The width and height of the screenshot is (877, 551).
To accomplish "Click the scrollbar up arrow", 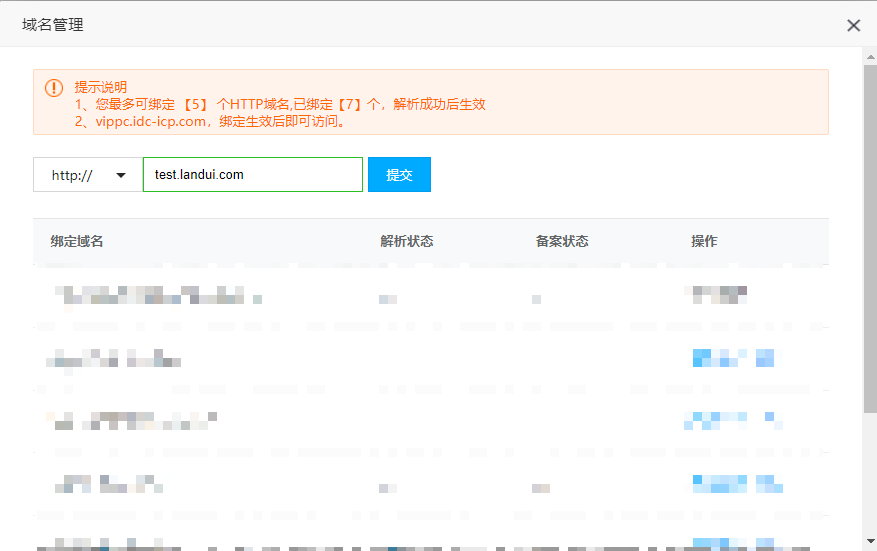I will 869,55.
